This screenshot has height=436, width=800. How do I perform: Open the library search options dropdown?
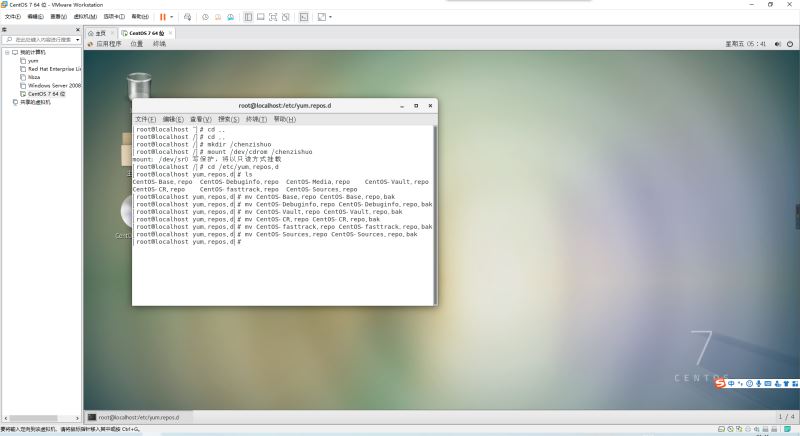78,40
